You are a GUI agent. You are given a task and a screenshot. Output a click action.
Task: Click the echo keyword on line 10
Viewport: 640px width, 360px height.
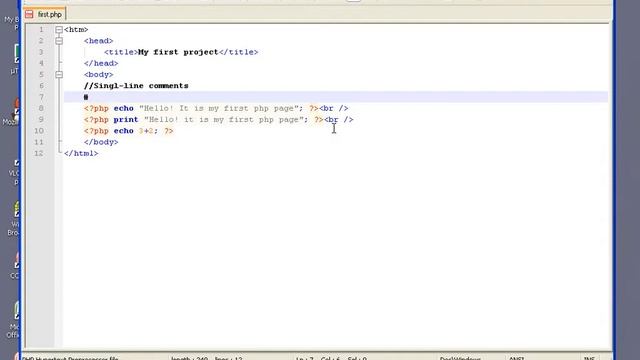(x=124, y=131)
